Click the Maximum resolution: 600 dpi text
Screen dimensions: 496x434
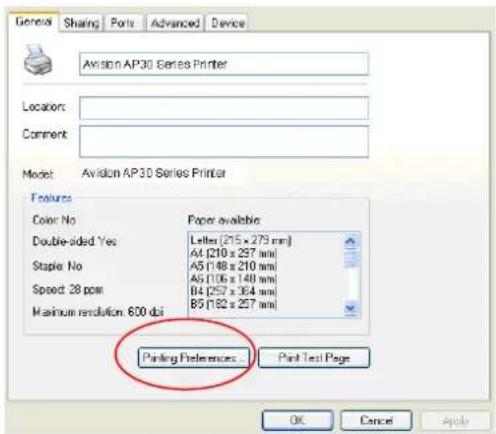coord(98,312)
